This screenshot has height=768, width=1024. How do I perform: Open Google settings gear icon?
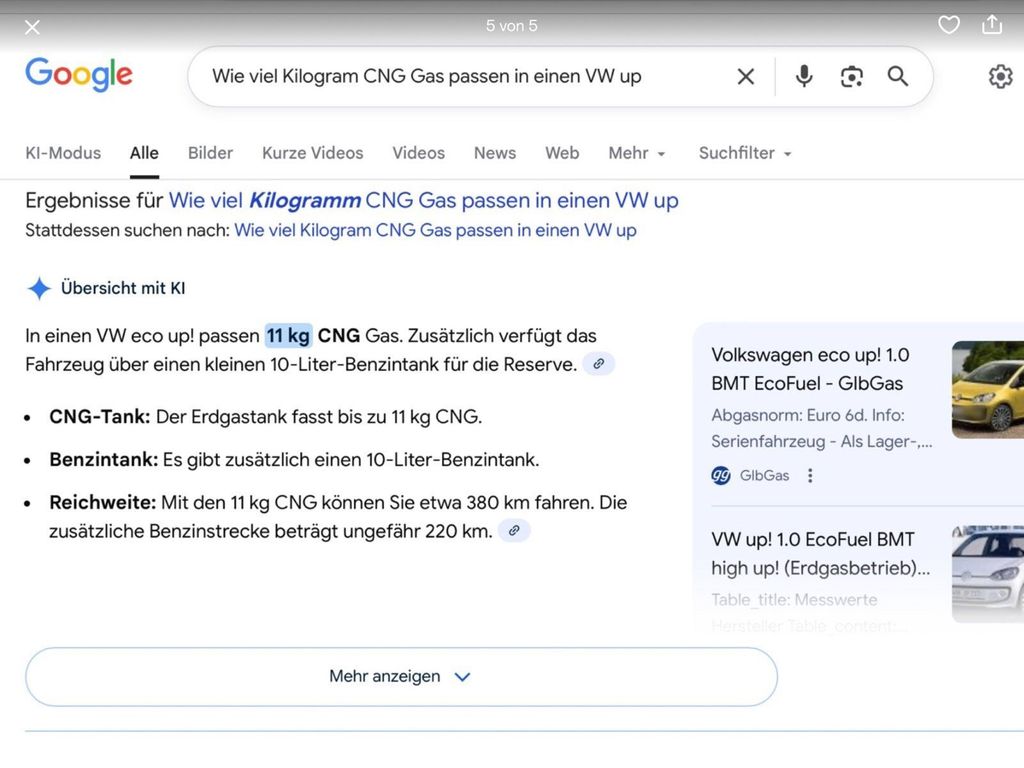point(1000,77)
